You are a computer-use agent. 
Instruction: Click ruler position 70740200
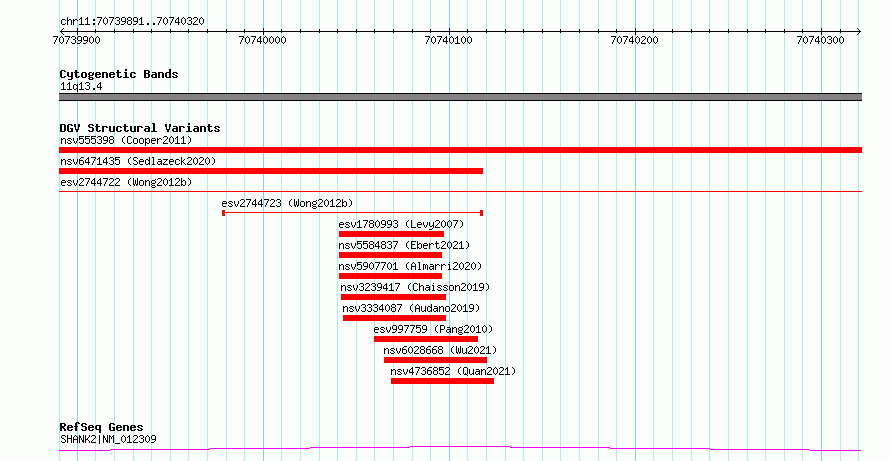[635, 40]
